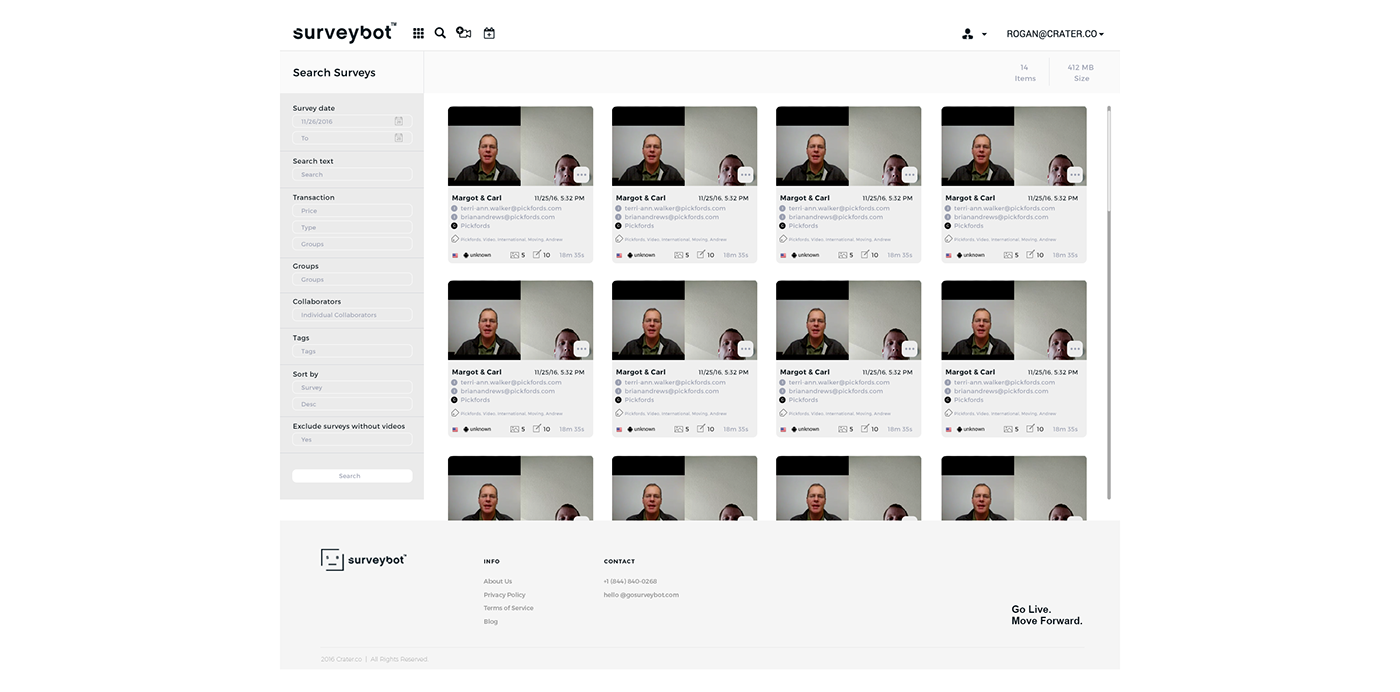
Task: Open the Privacy Policy footer link
Action: pos(504,595)
